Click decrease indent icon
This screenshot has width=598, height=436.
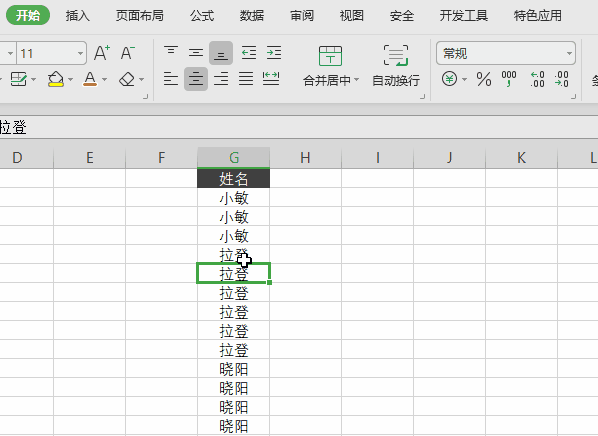(249, 53)
